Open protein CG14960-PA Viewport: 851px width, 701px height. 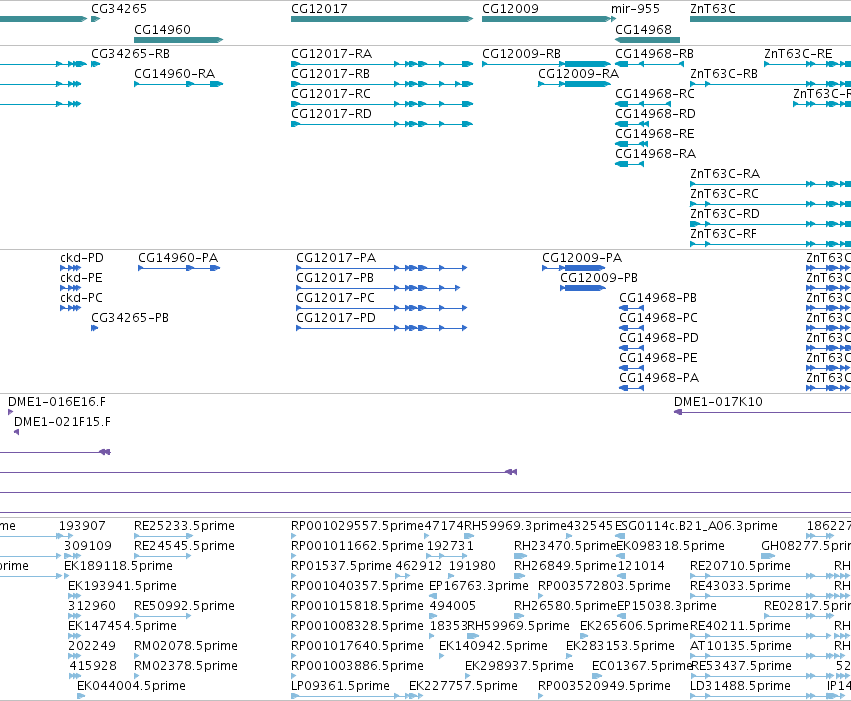(178, 258)
